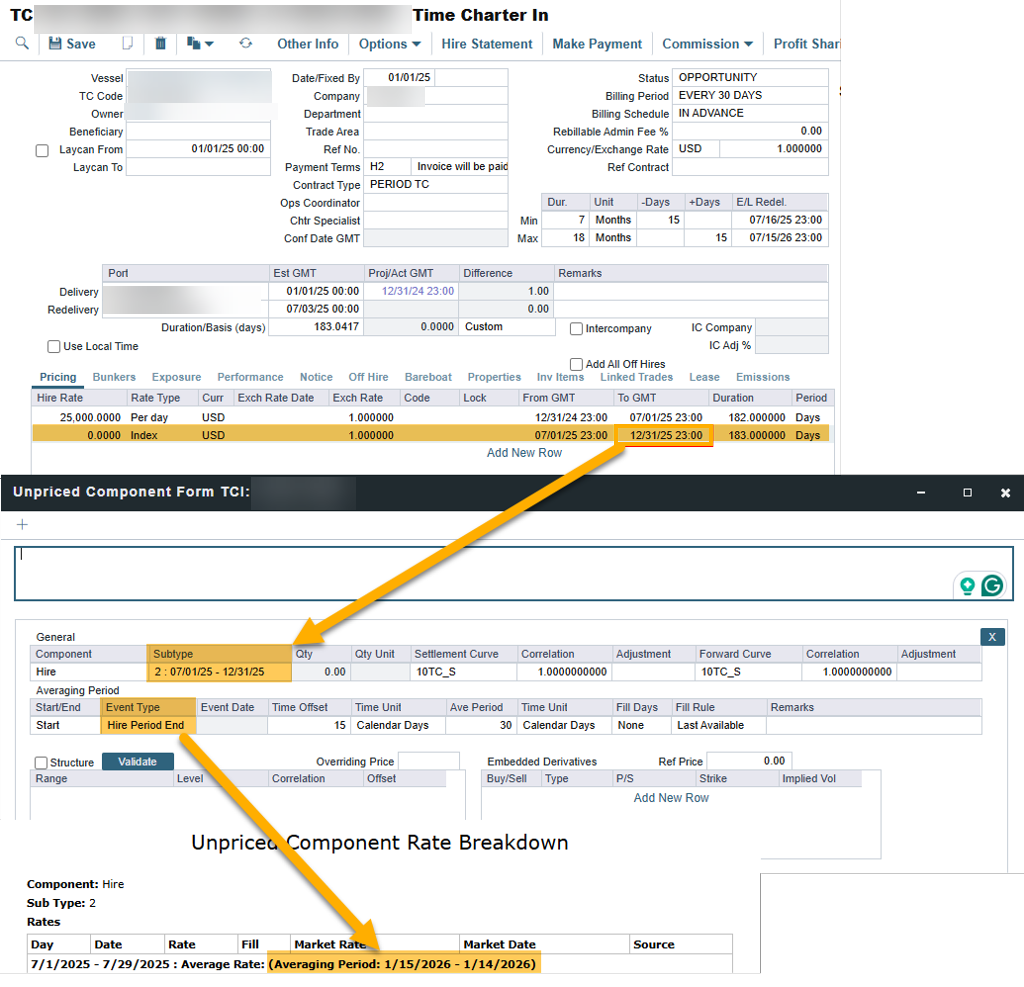The height and width of the screenshot is (987, 1024).
Task: Switch to the Bunkers tab
Action: 114,377
